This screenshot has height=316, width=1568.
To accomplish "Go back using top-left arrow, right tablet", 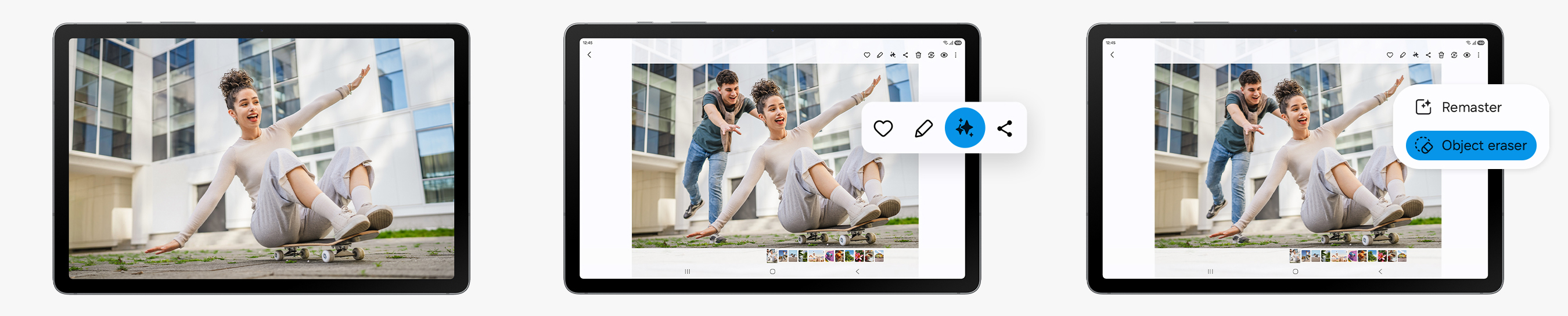I will 1112,55.
